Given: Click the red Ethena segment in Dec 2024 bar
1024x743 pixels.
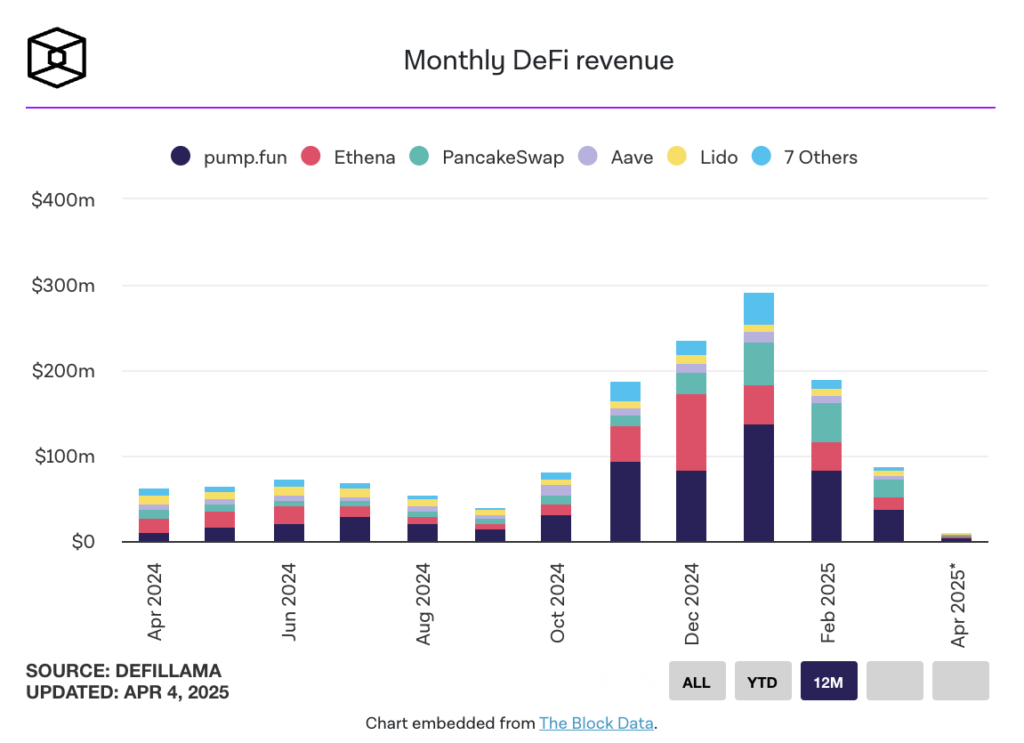Looking at the screenshot, I should (x=691, y=432).
